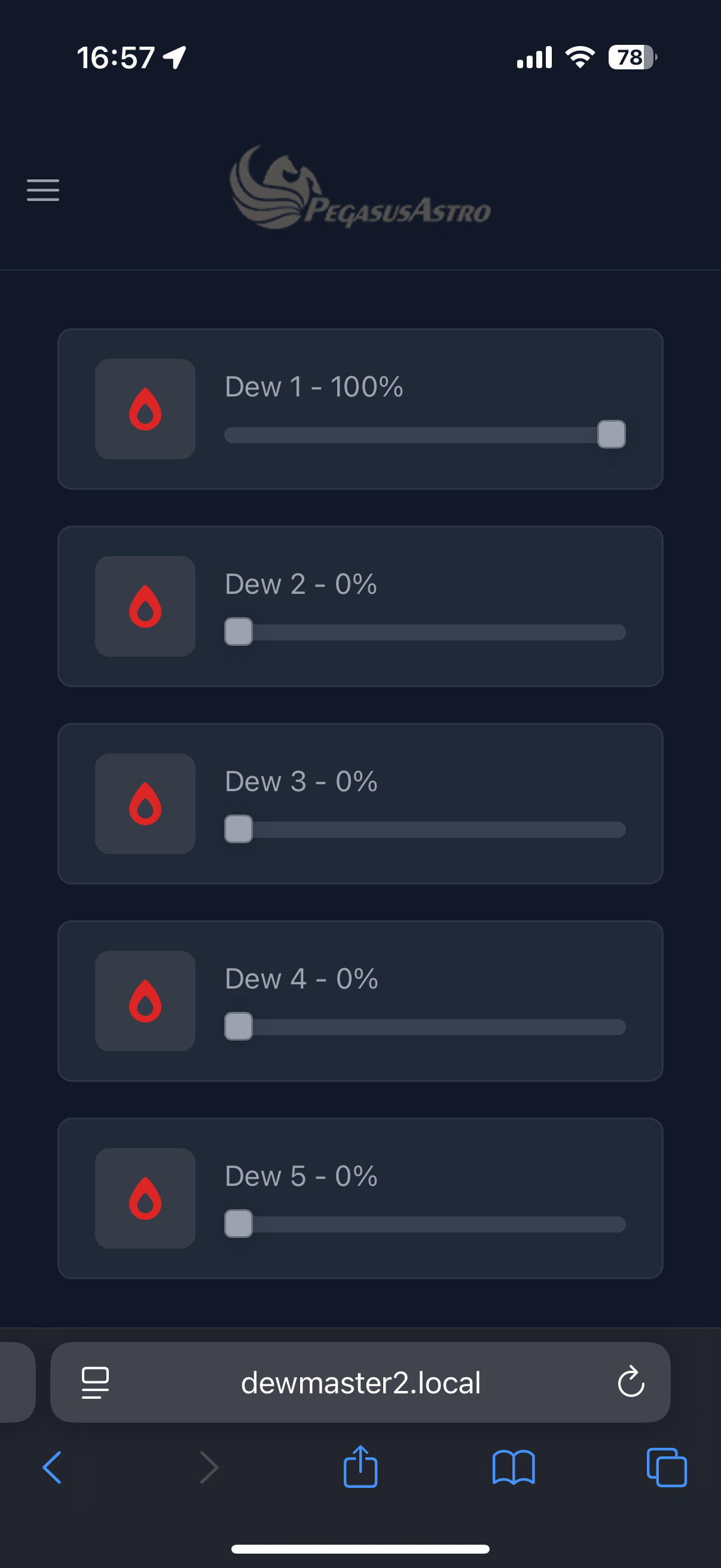Go back with Safari's back arrow
Screen dimensions: 721x1568
pyautogui.click(x=53, y=1468)
